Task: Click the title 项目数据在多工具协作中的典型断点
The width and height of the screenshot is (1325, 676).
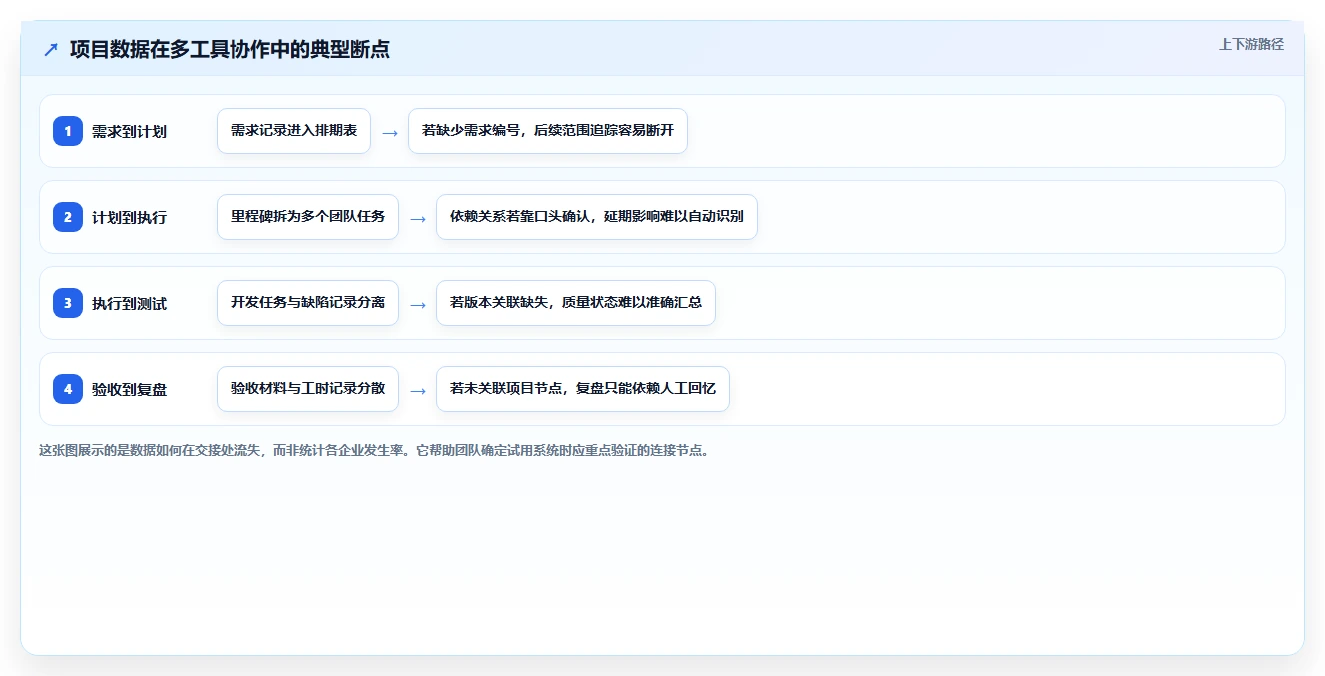Action: point(230,49)
